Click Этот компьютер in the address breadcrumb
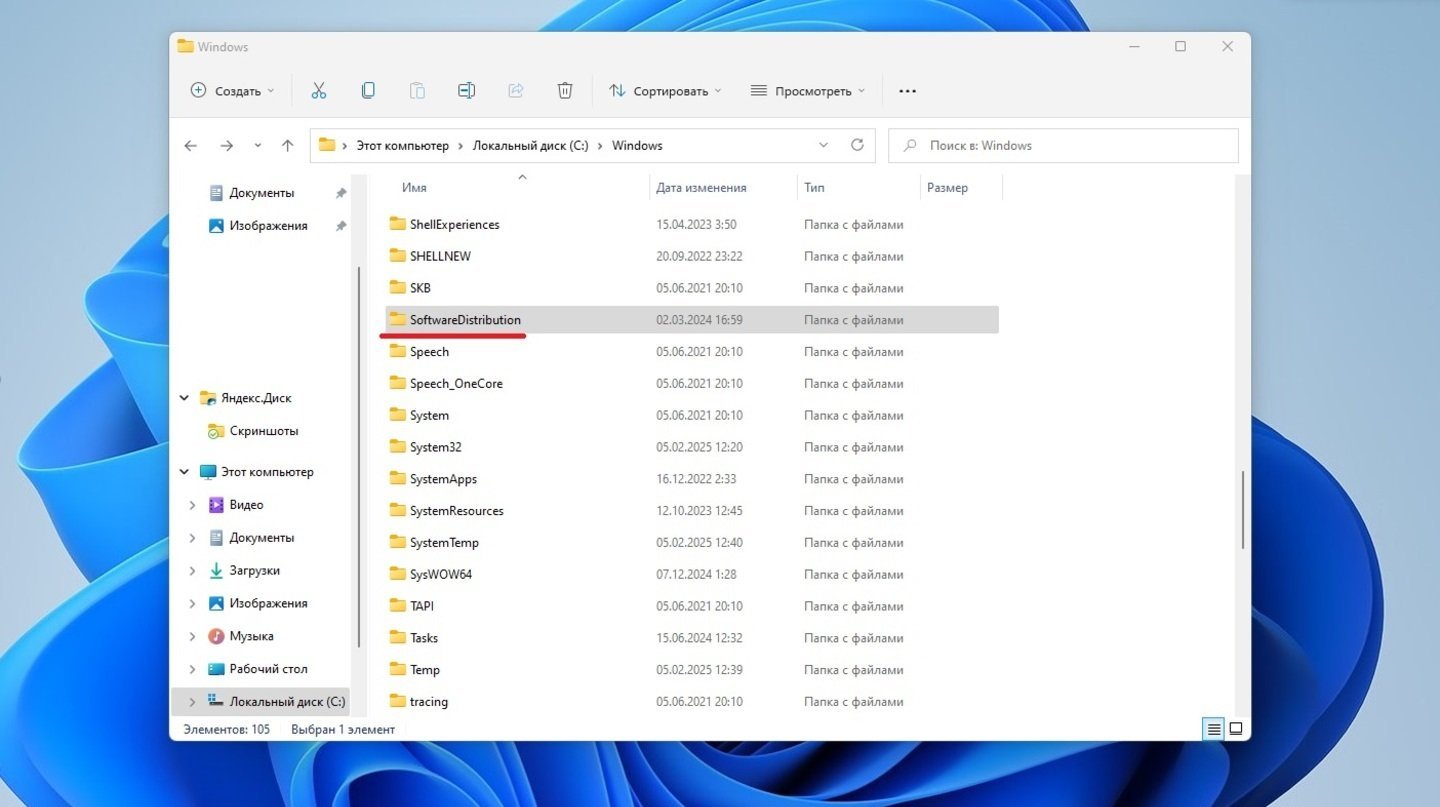This screenshot has width=1440, height=807. tap(403, 146)
